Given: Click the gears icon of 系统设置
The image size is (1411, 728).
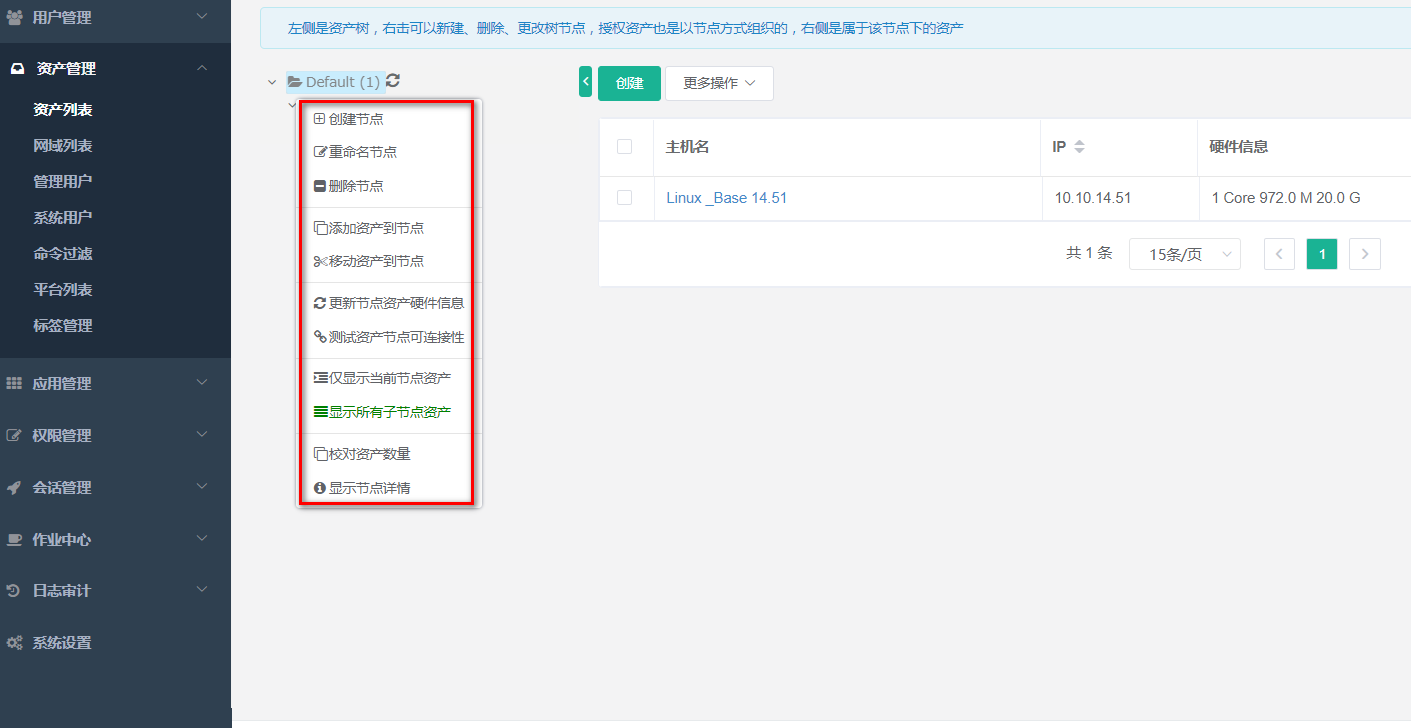Looking at the screenshot, I should 14,643.
